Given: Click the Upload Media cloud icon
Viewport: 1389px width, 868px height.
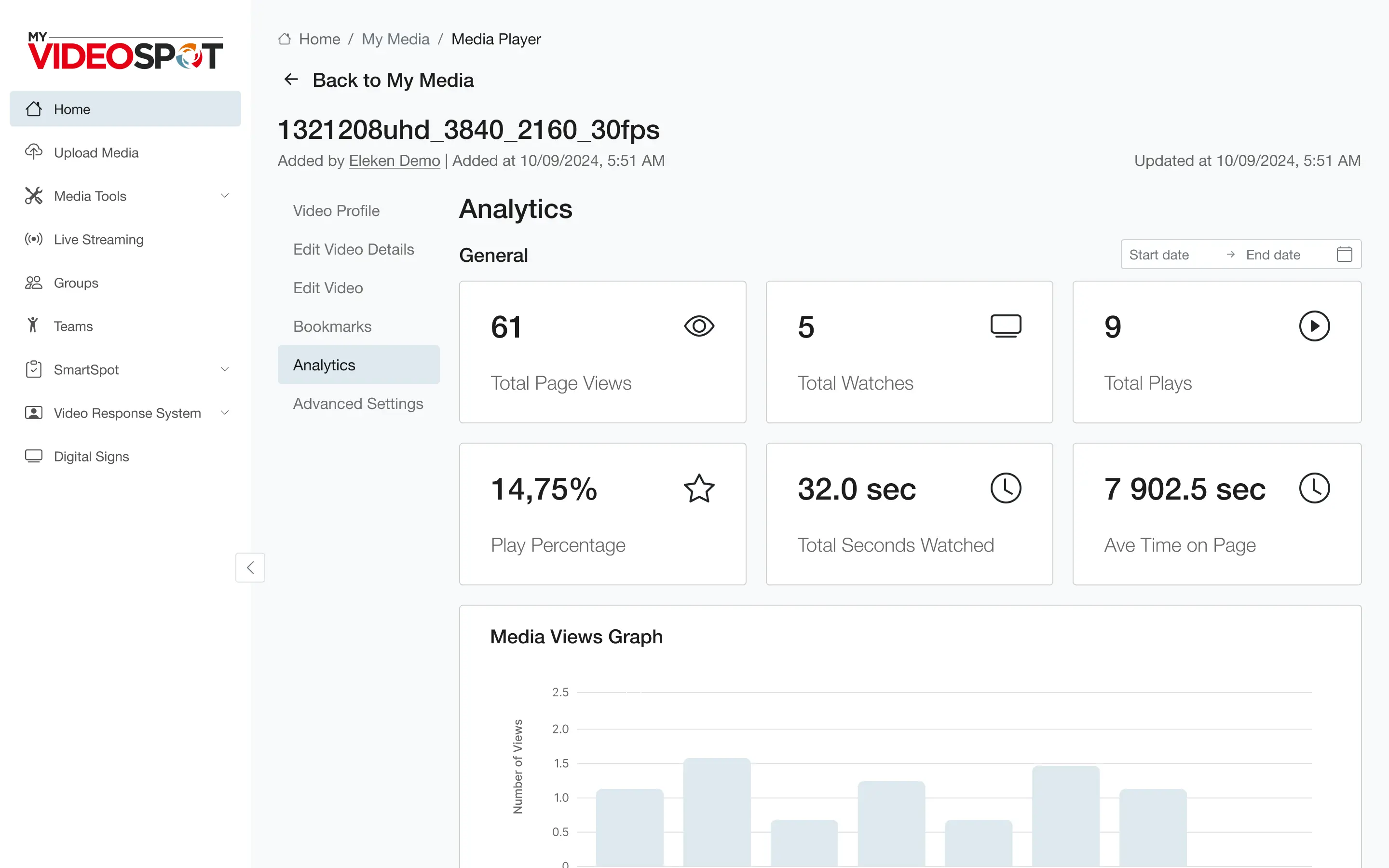Looking at the screenshot, I should point(33,152).
